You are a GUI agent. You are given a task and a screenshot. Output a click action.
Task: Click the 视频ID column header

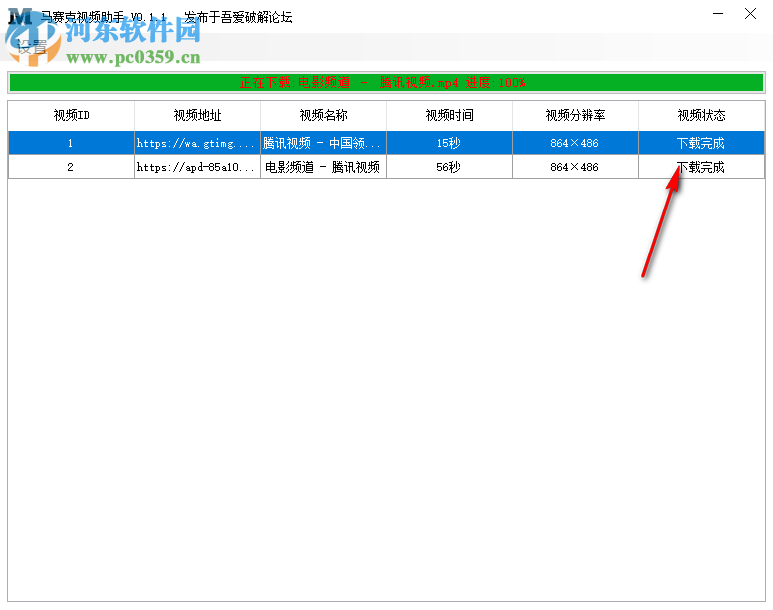coord(71,115)
